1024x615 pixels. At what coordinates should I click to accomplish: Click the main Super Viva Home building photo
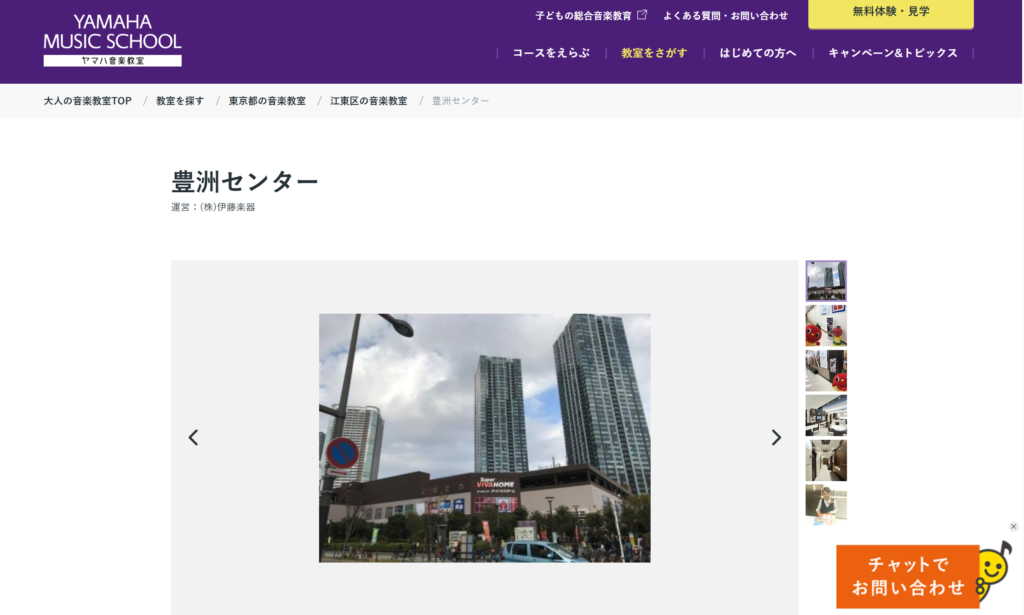485,437
